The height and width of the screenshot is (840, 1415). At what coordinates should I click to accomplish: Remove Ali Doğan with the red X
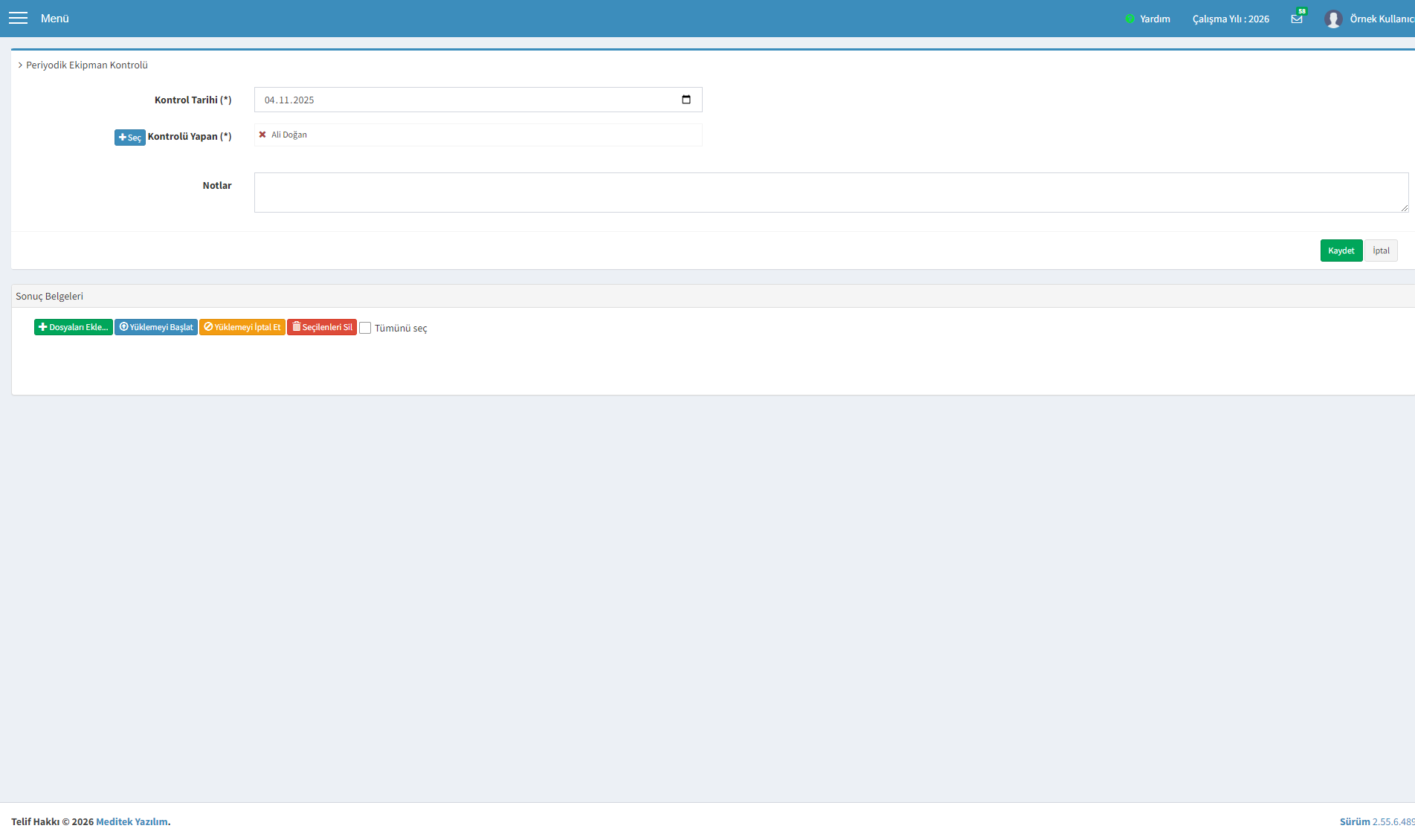(262, 135)
